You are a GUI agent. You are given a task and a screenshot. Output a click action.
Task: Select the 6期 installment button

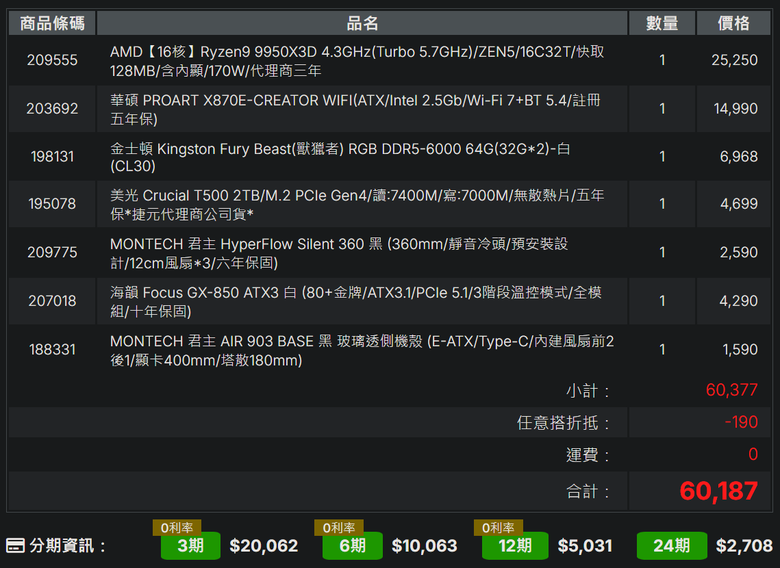point(353,546)
